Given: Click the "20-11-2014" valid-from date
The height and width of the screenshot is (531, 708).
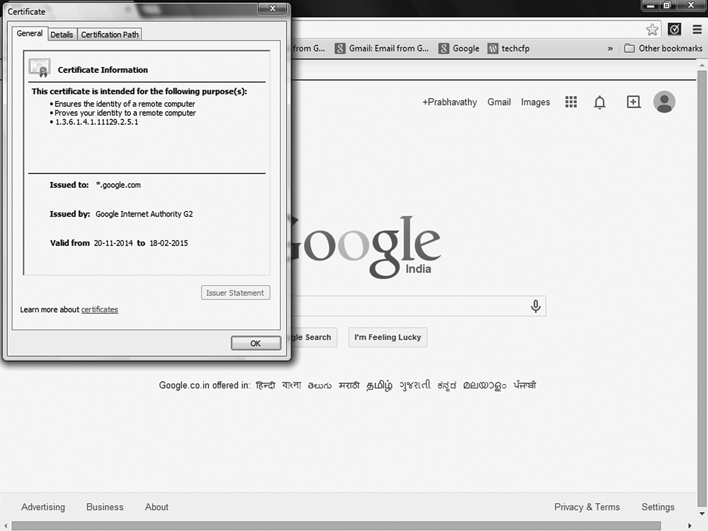Looking at the screenshot, I should (x=113, y=243).
